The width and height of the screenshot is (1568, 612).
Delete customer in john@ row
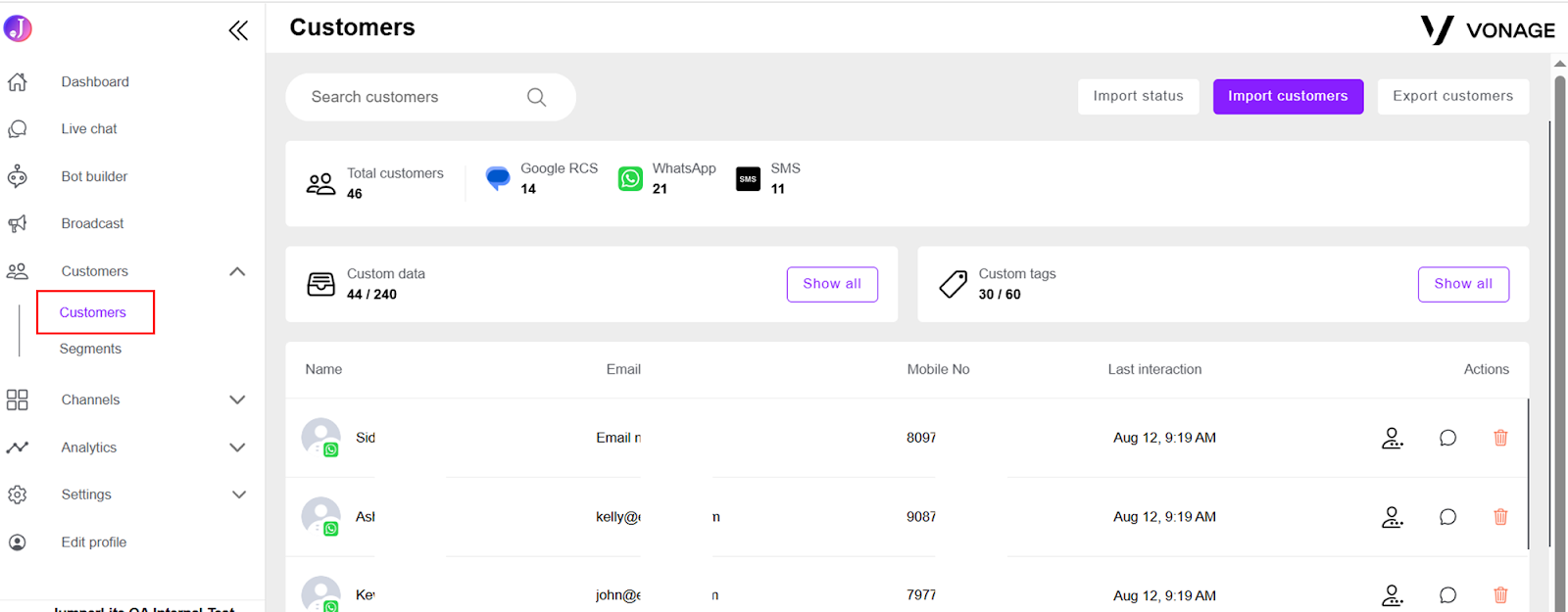[x=1500, y=595]
